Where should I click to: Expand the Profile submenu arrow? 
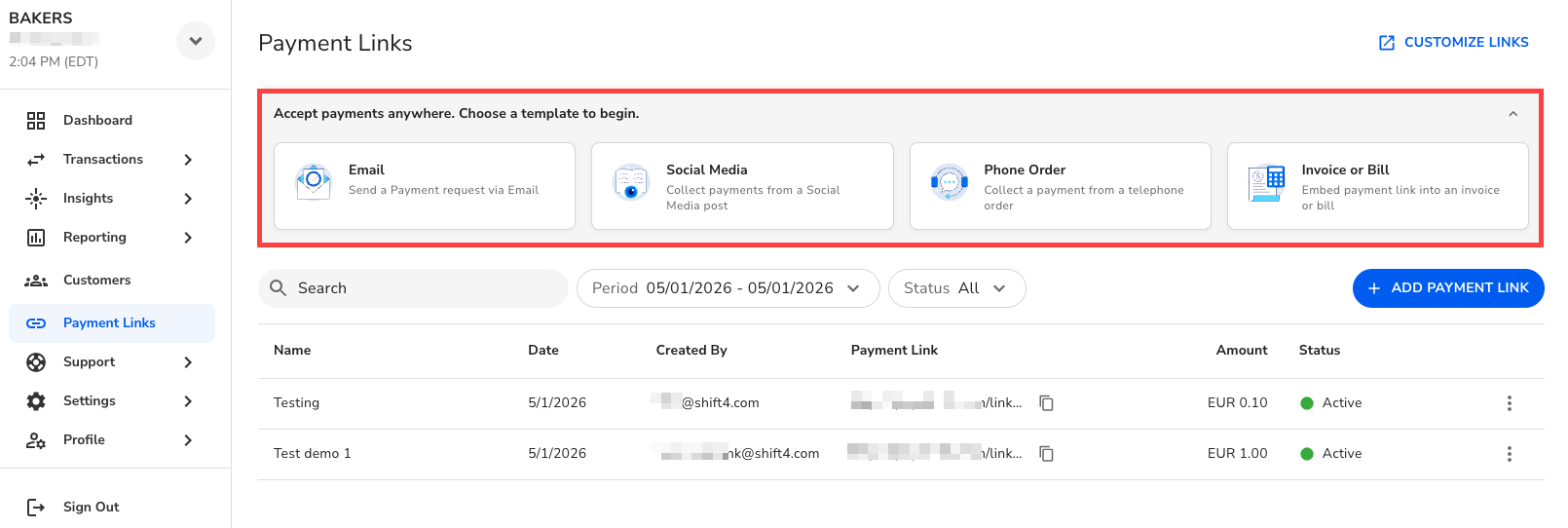pos(188,440)
